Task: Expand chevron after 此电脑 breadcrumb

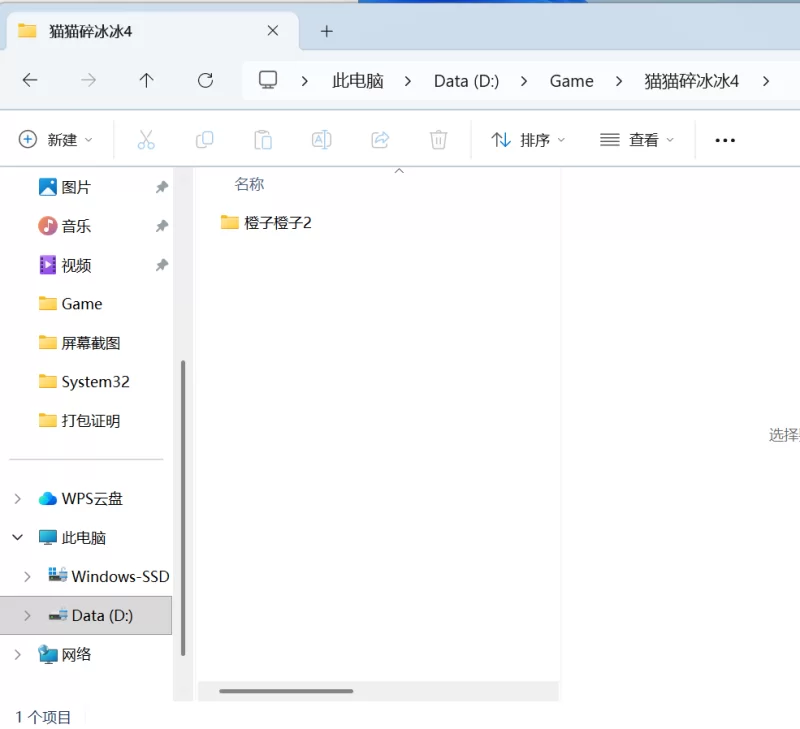Action: click(x=408, y=81)
